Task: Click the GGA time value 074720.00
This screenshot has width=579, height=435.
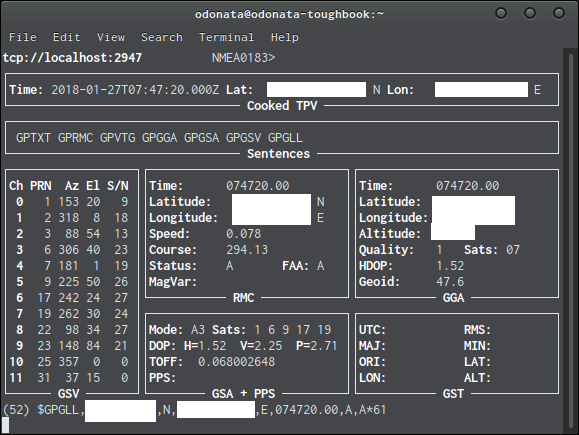Action: point(467,186)
